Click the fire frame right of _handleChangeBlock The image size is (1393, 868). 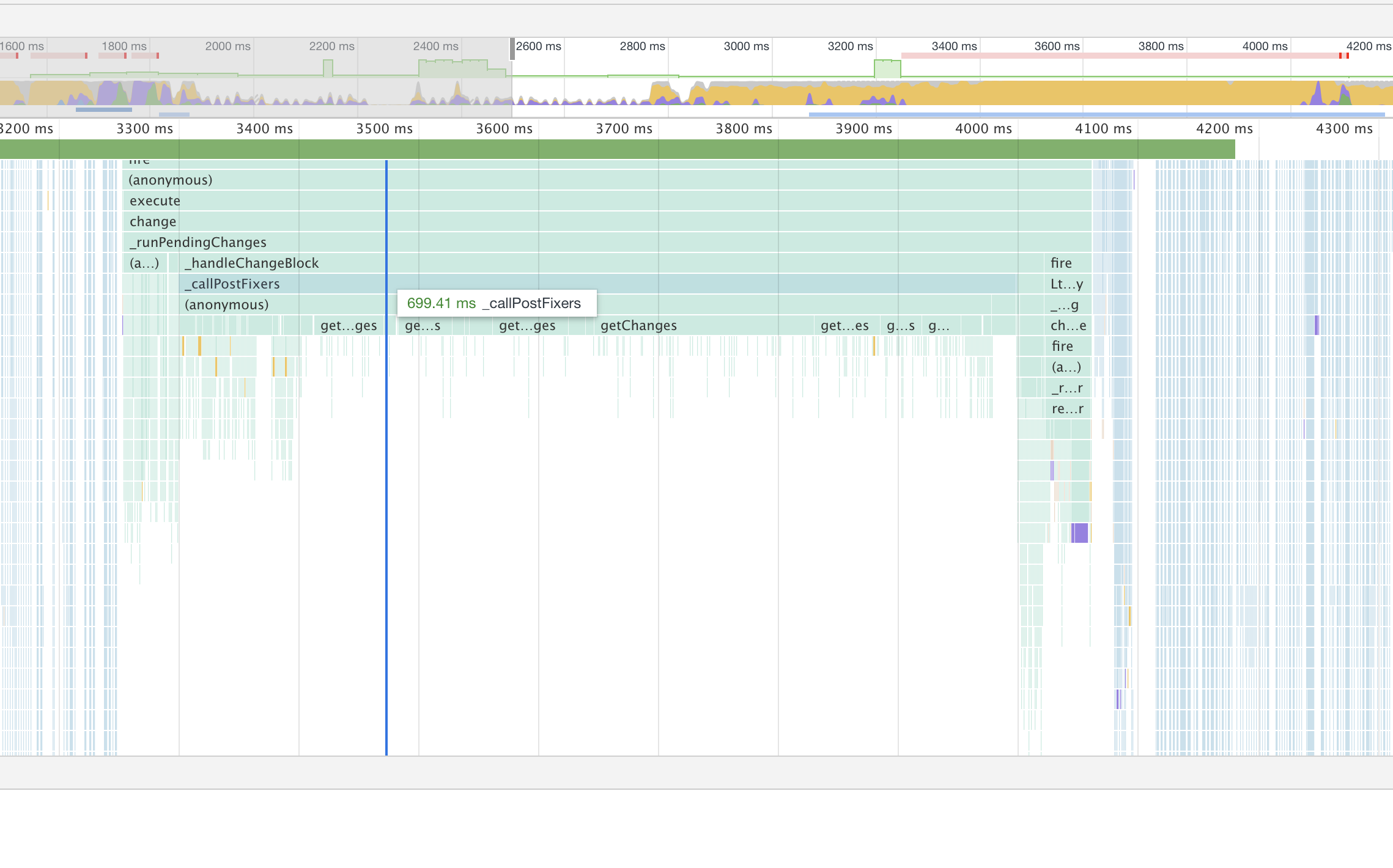pyautogui.click(x=1068, y=263)
